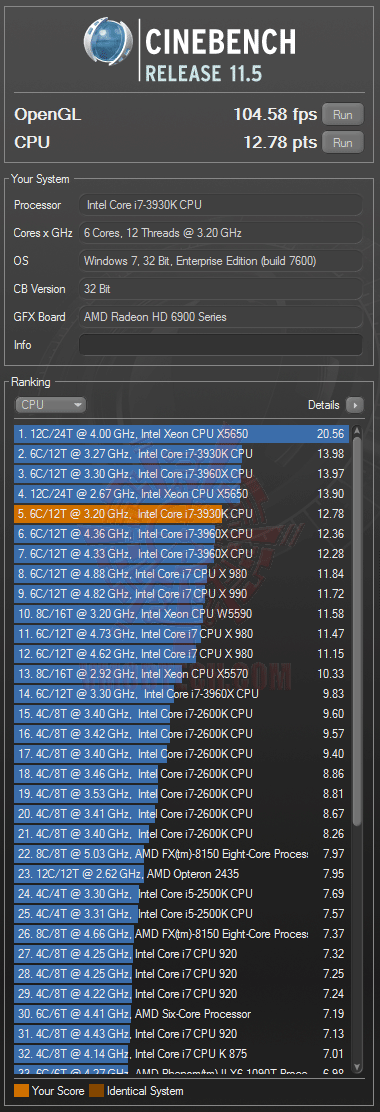Select rank 25 i5-2500K at 3.31 GHz

(x=181, y=914)
